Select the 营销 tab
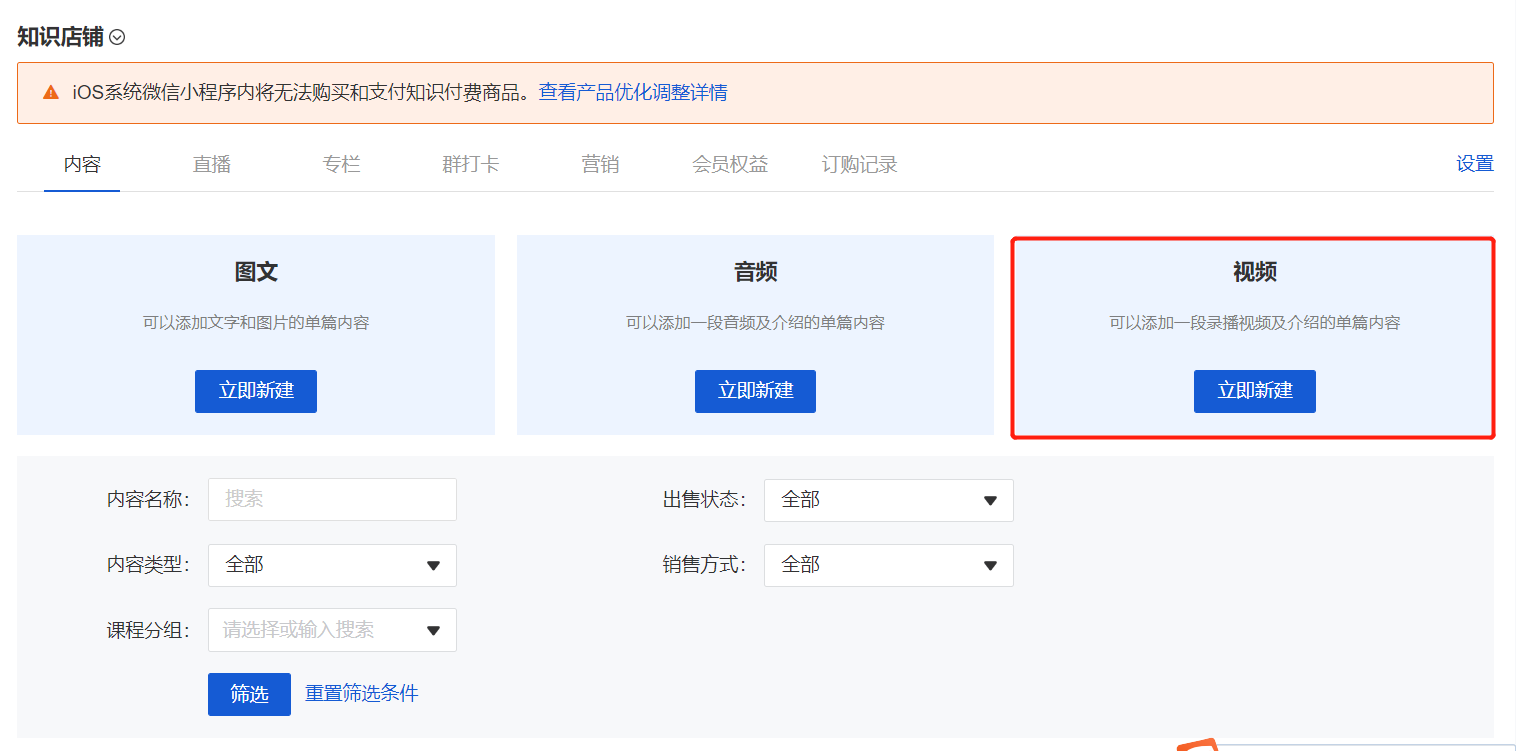1516x751 pixels. coord(600,165)
